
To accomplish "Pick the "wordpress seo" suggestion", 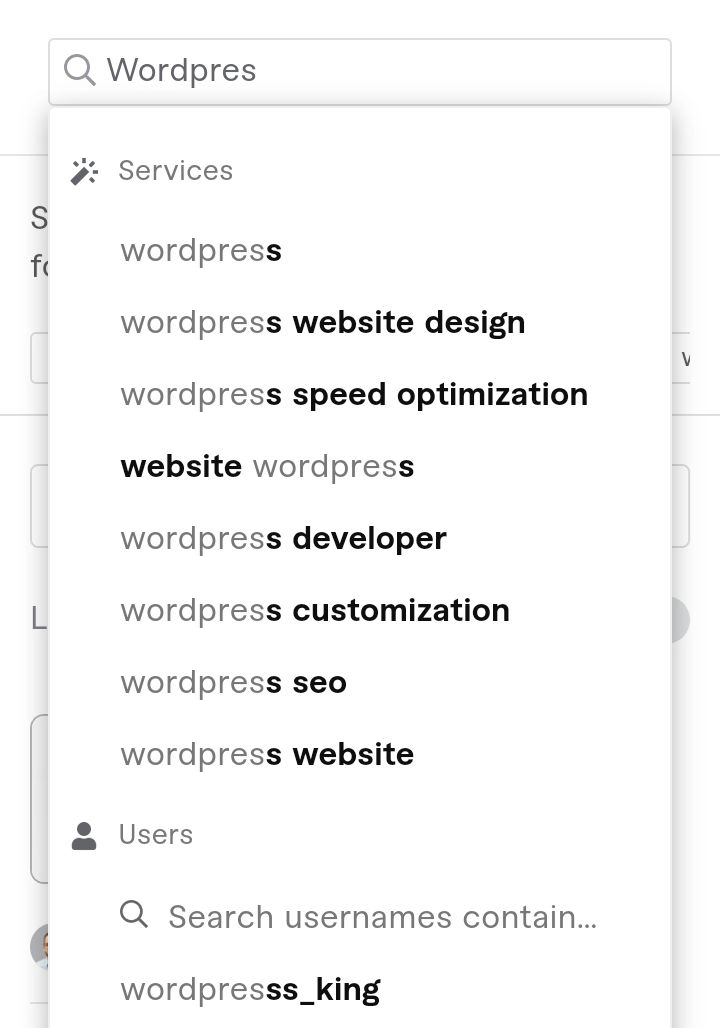I will click(233, 683).
